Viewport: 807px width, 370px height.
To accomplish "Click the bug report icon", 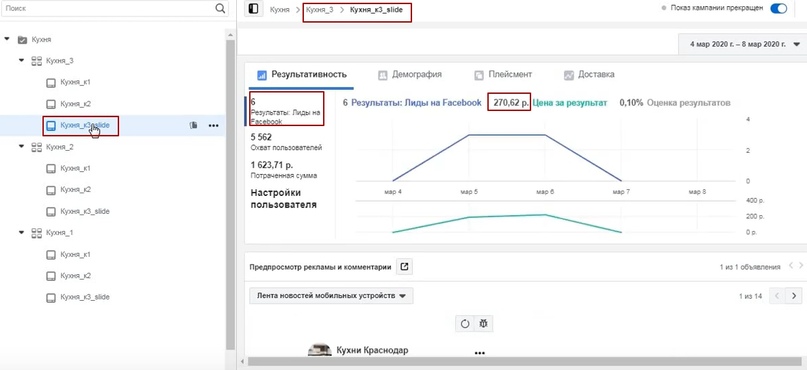I will (x=484, y=324).
